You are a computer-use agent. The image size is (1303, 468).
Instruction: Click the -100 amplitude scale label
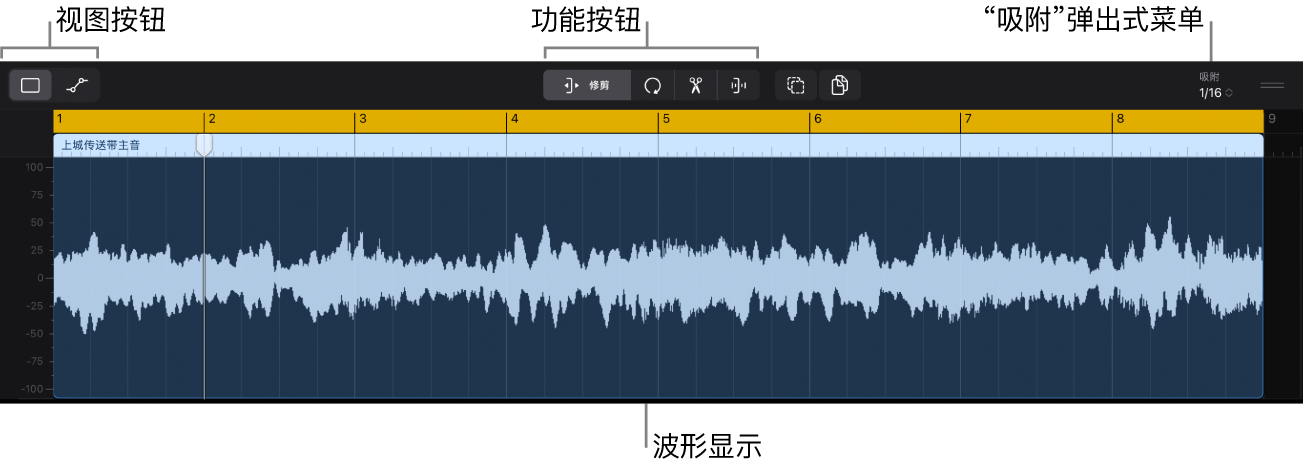(34, 388)
